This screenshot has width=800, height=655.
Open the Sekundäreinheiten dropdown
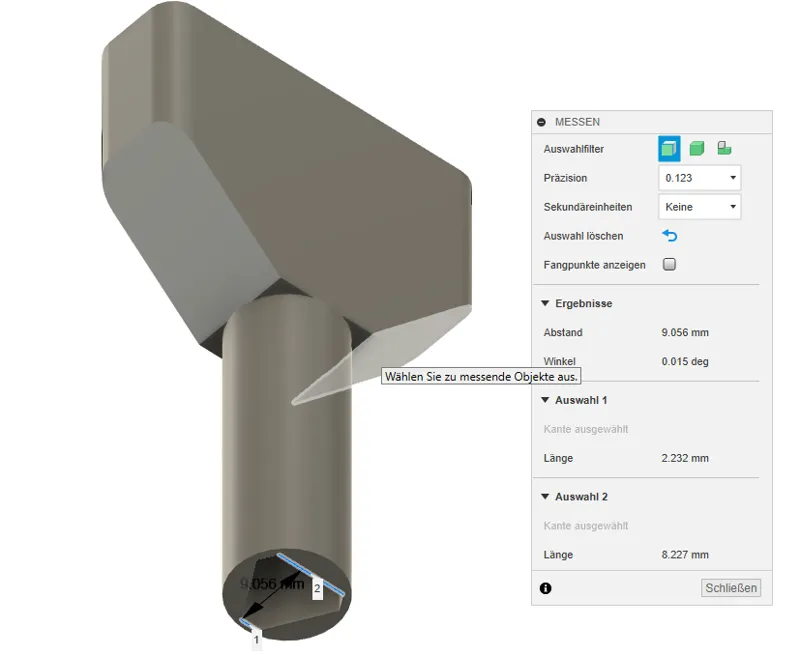click(x=699, y=207)
